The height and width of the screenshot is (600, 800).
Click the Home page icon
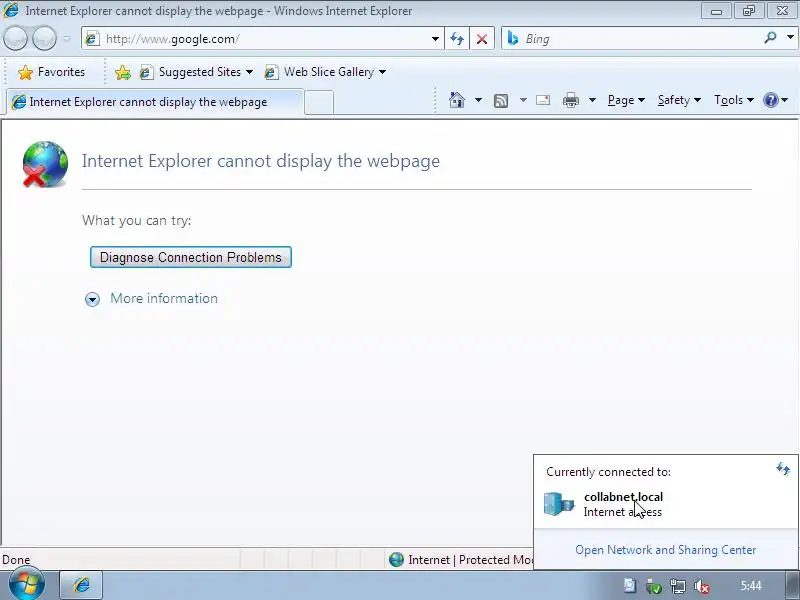(x=457, y=100)
